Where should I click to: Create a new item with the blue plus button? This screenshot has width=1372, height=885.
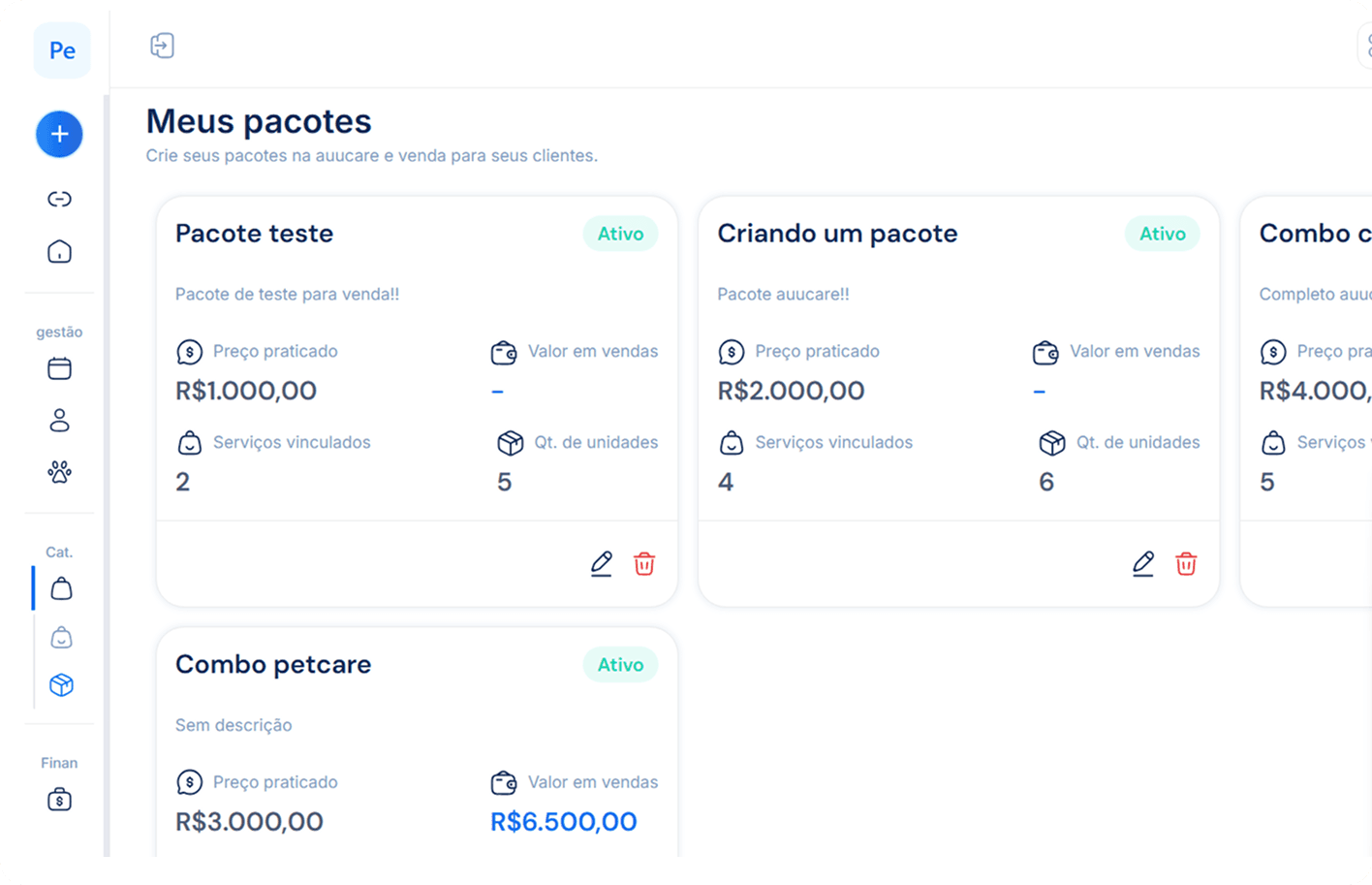[59, 134]
